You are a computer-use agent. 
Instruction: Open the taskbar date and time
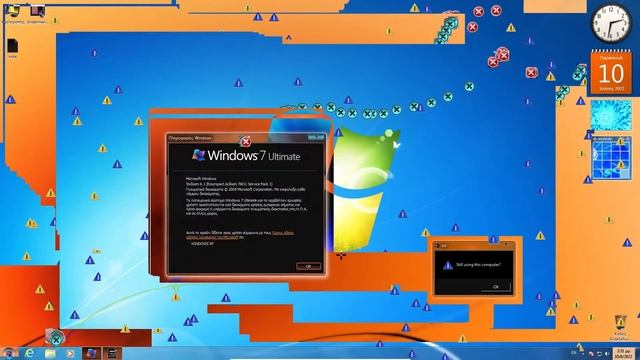623,353
